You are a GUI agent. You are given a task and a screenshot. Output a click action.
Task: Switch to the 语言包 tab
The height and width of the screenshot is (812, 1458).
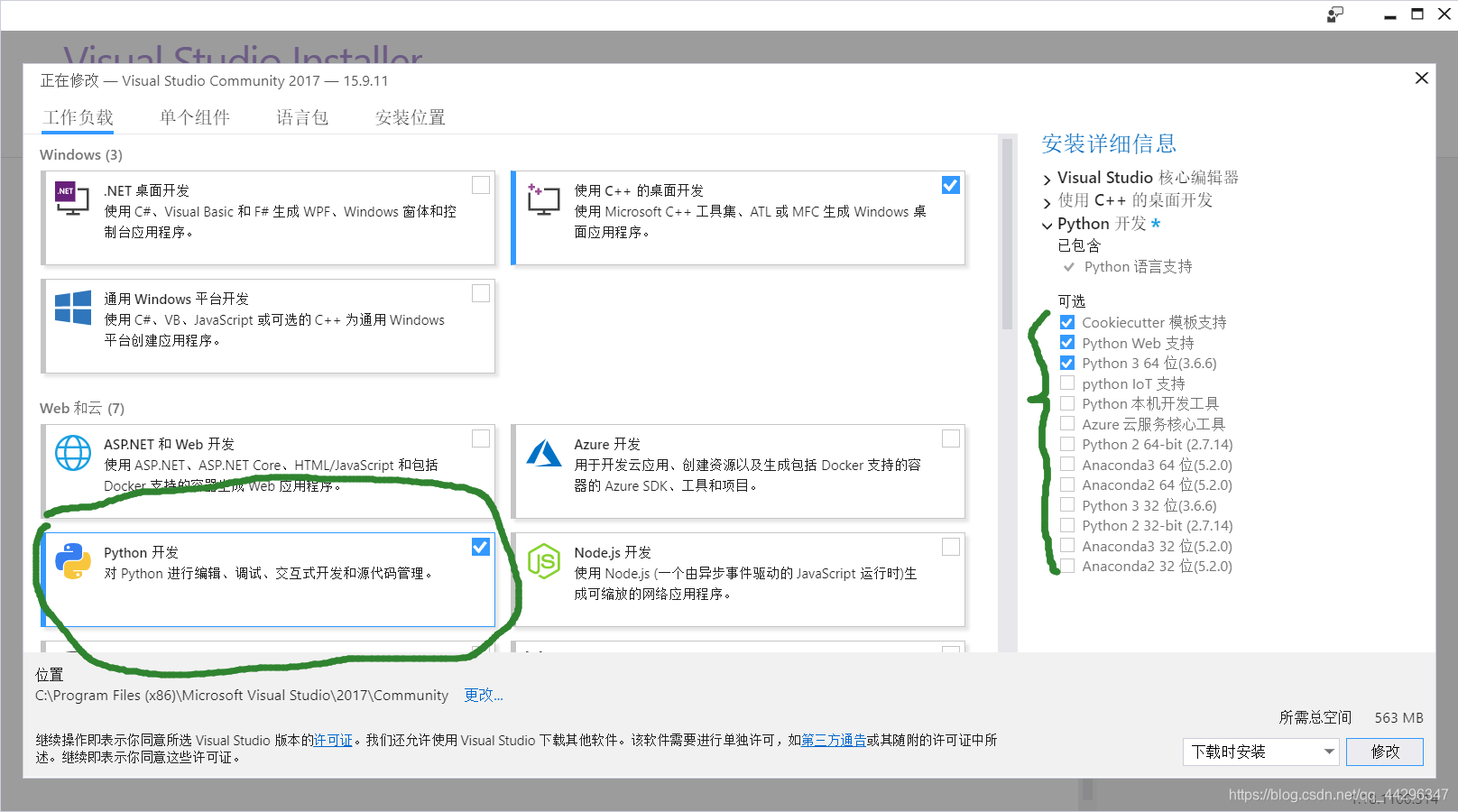[x=302, y=117]
